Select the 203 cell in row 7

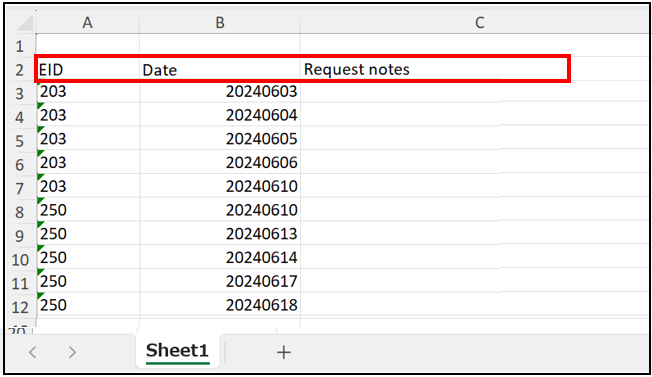click(x=88, y=186)
